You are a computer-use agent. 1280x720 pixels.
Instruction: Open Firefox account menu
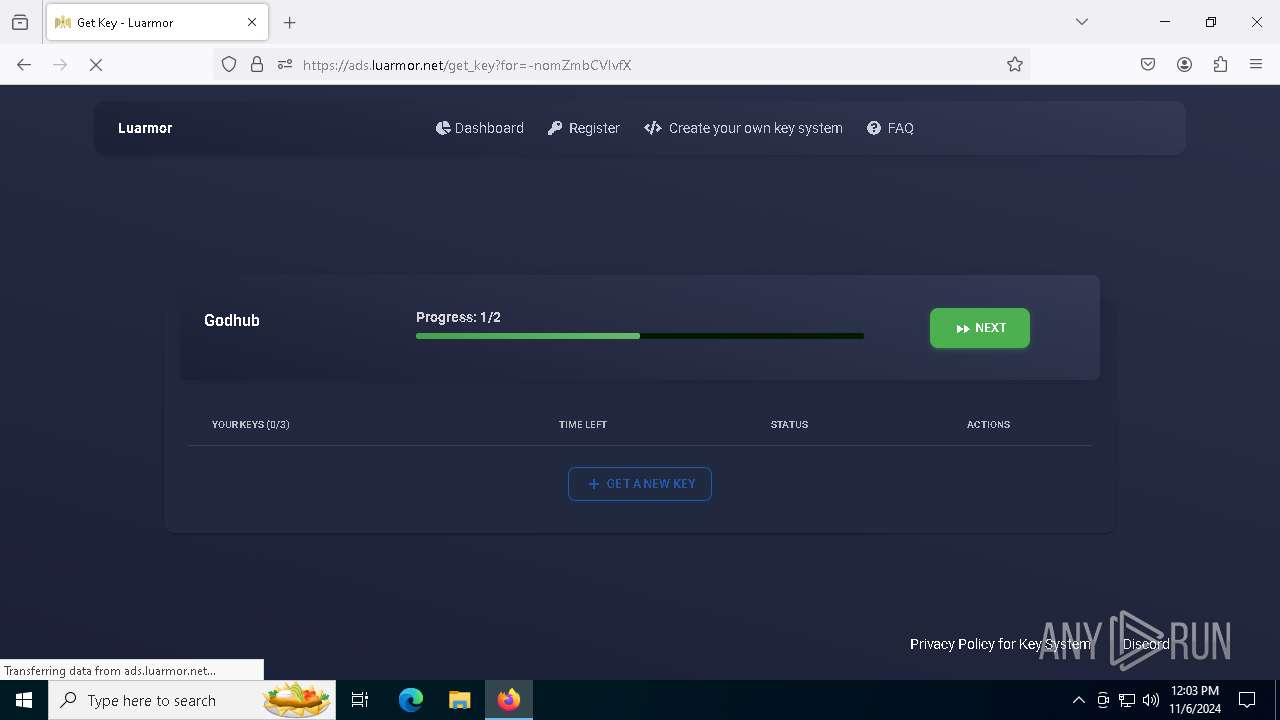pyautogui.click(x=1184, y=65)
